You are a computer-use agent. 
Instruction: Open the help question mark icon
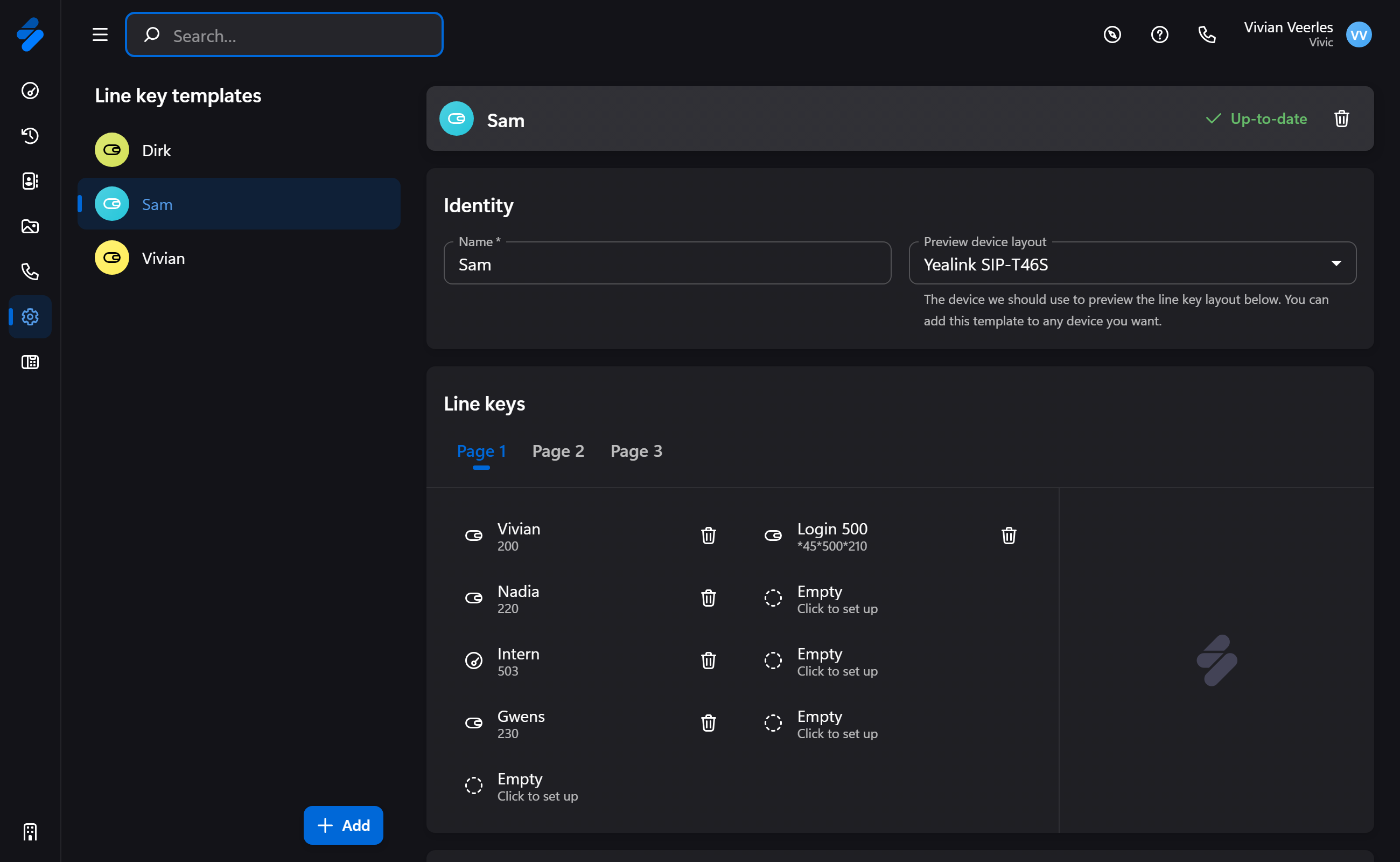pyautogui.click(x=1159, y=35)
